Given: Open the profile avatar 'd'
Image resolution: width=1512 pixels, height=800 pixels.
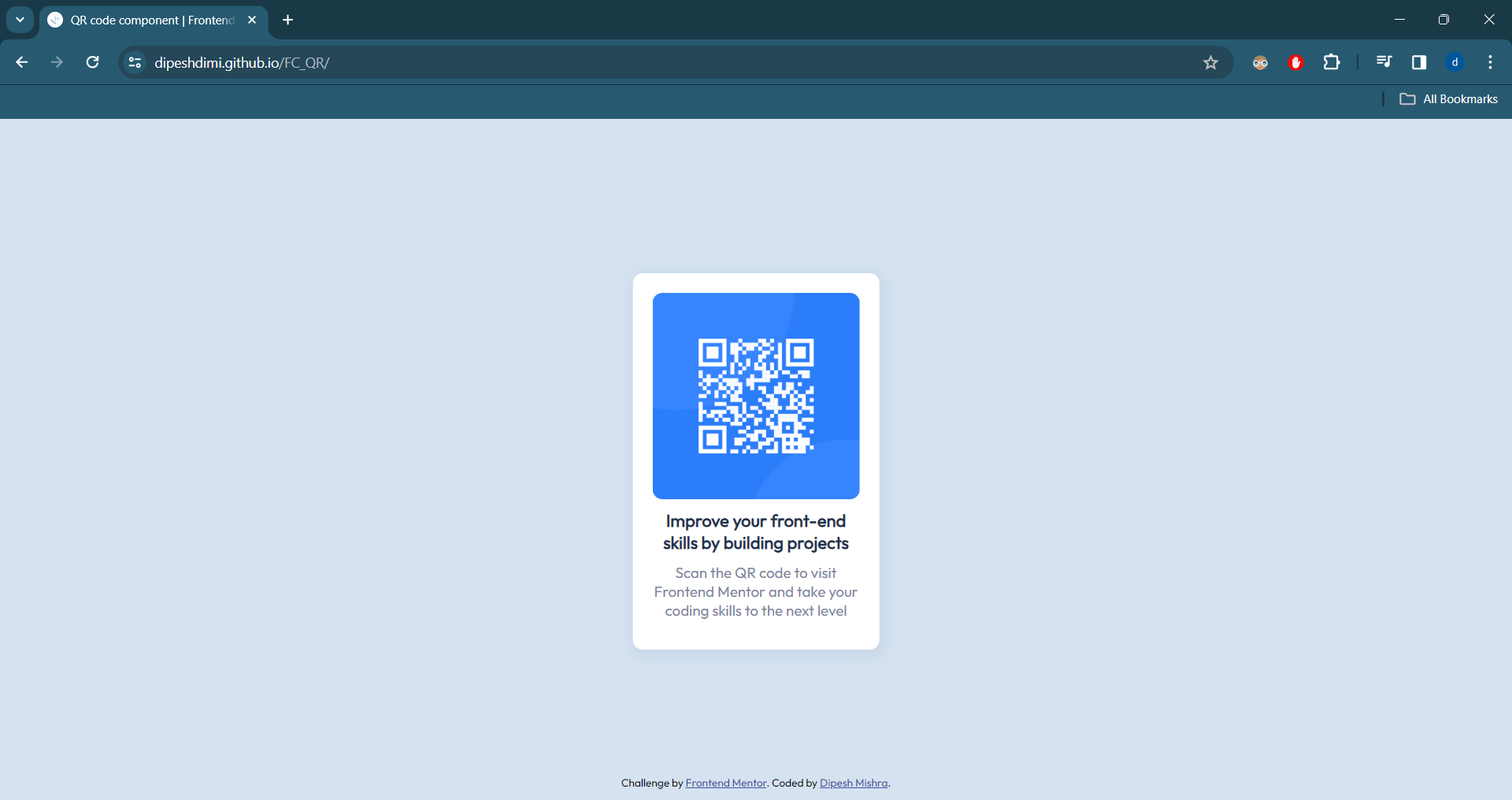Looking at the screenshot, I should (x=1455, y=62).
